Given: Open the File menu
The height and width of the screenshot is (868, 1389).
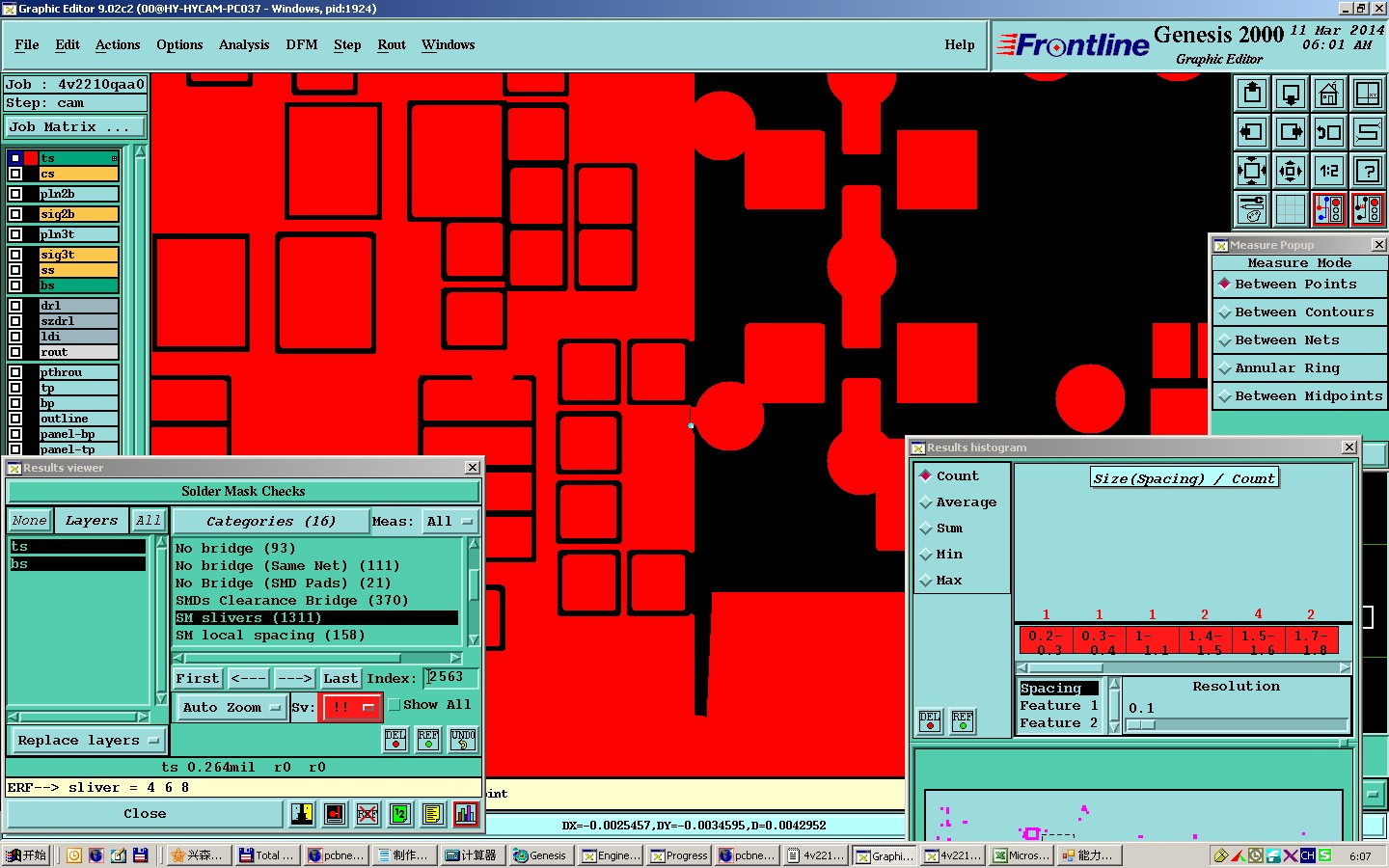Looking at the screenshot, I should click(x=27, y=45).
